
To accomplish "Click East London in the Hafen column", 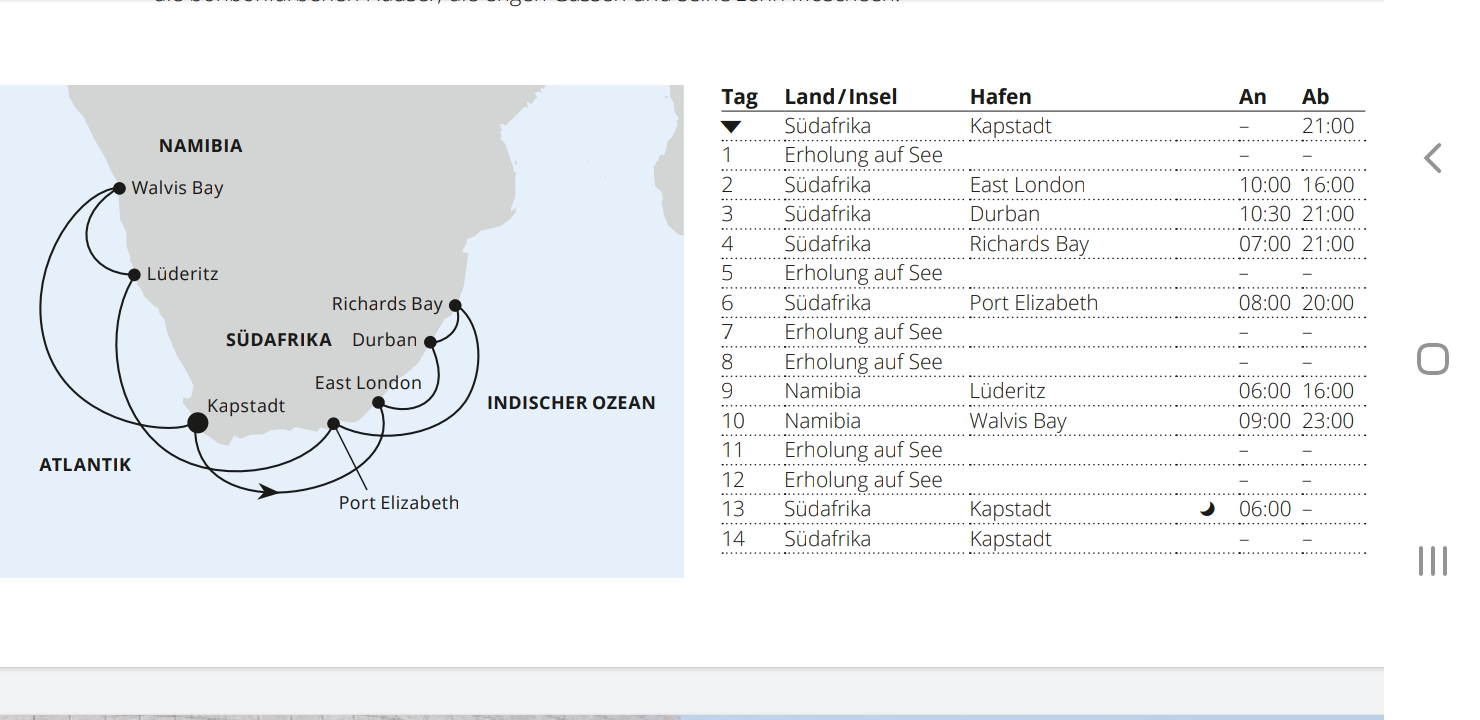I will coord(1027,185).
